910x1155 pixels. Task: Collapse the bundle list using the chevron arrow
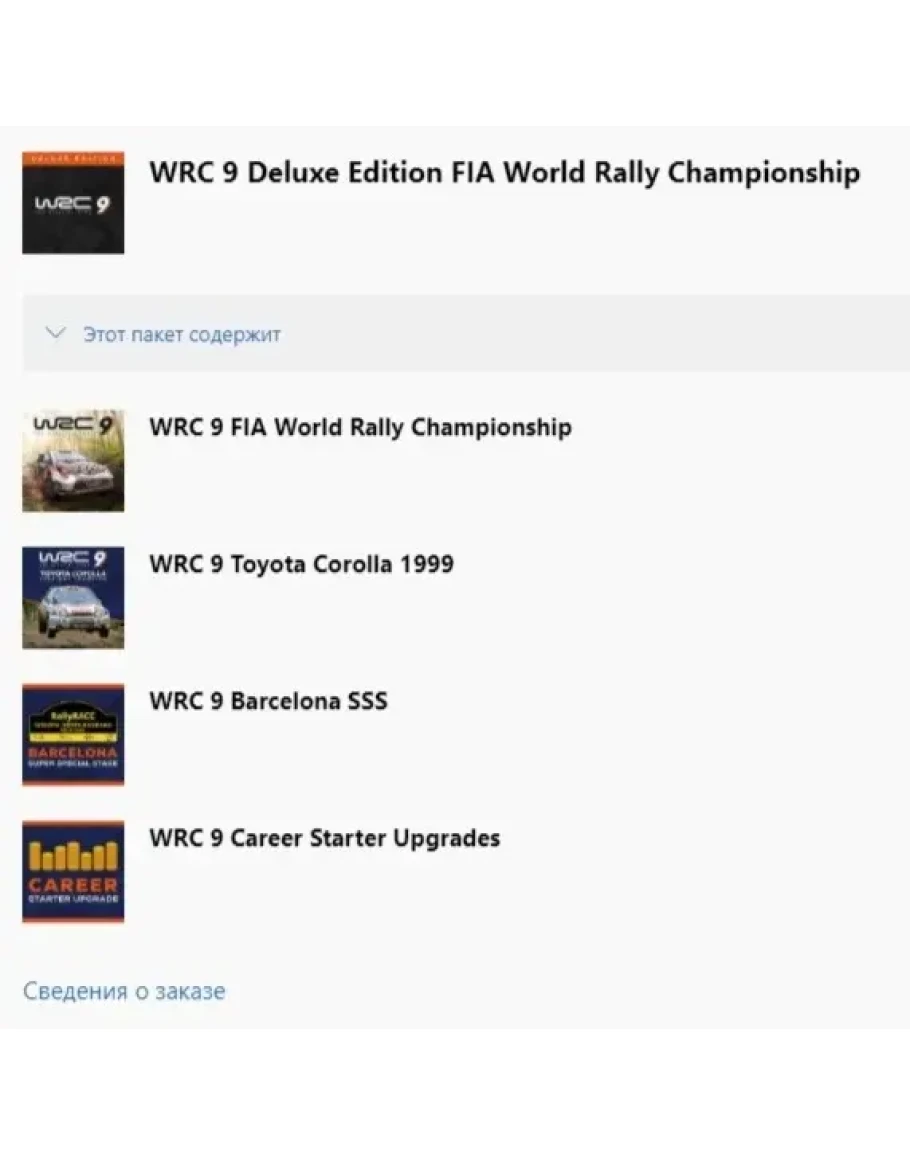56,333
